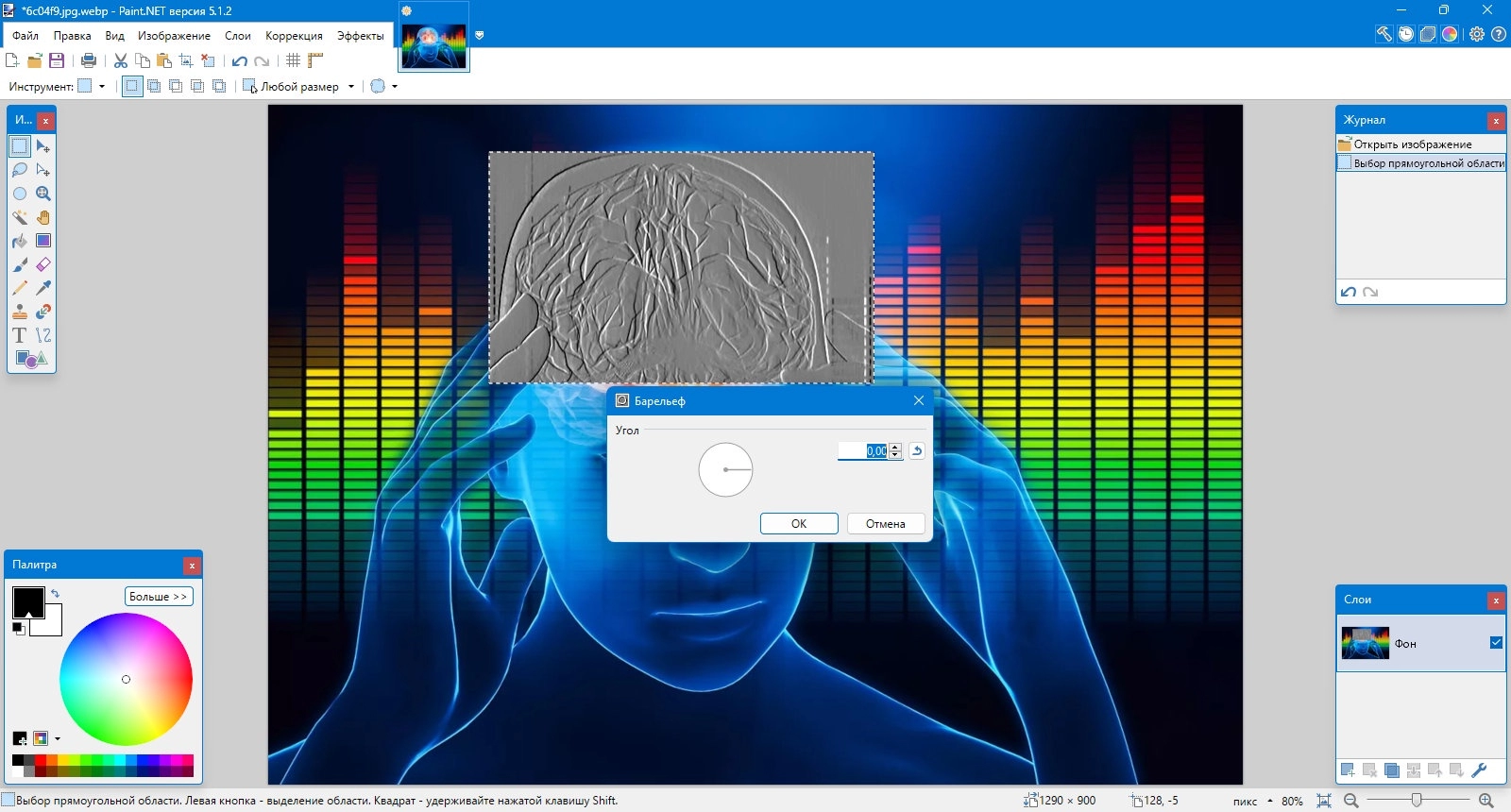Activate the Text tool
The image size is (1511, 812).
pos(20,335)
